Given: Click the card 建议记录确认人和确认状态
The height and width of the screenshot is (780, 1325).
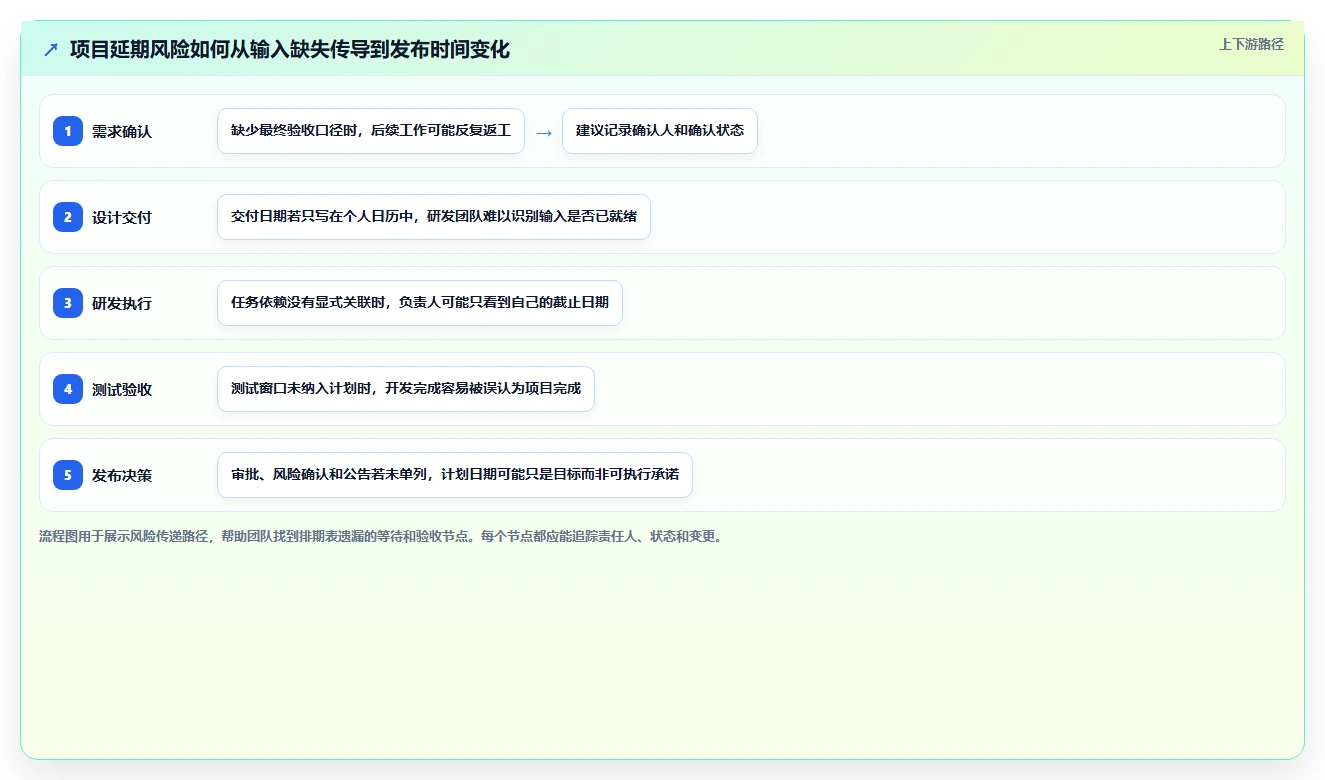Looking at the screenshot, I should (660, 131).
